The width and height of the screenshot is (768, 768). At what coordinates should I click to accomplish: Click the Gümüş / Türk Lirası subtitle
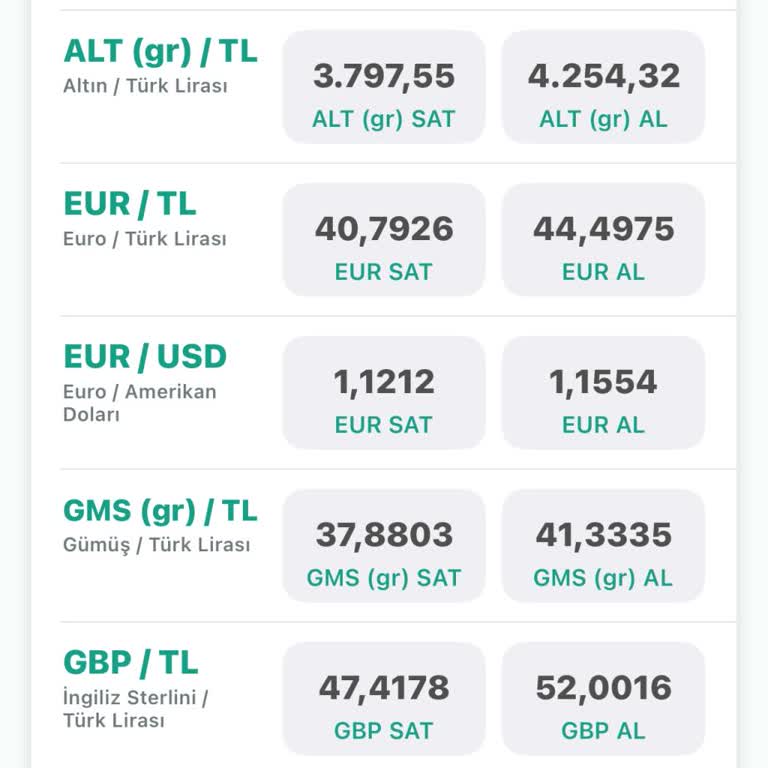(x=156, y=545)
